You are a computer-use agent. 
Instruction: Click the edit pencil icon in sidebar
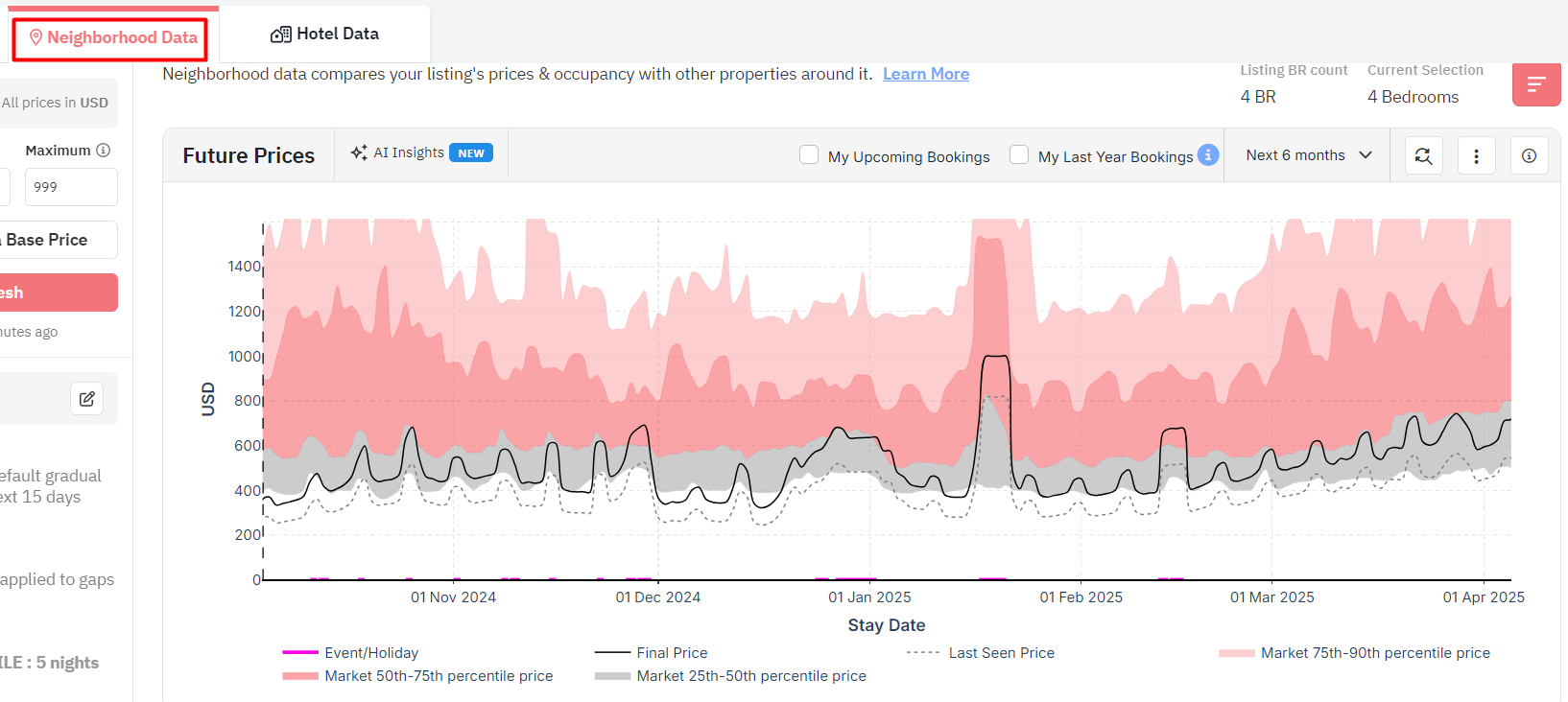(x=87, y=399)
